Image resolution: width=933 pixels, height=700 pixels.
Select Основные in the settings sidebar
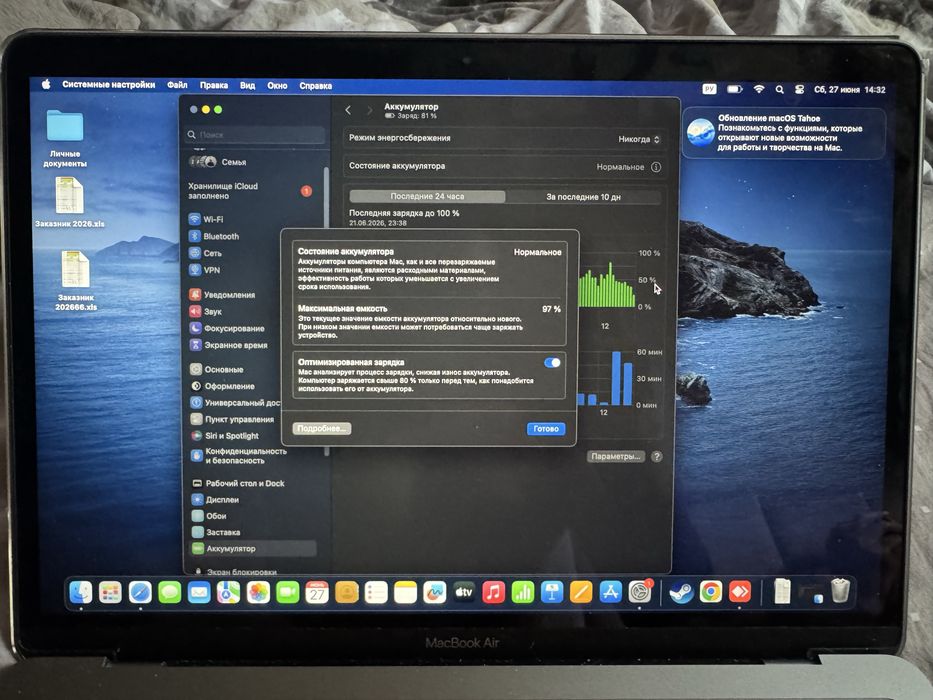(217, 370)
